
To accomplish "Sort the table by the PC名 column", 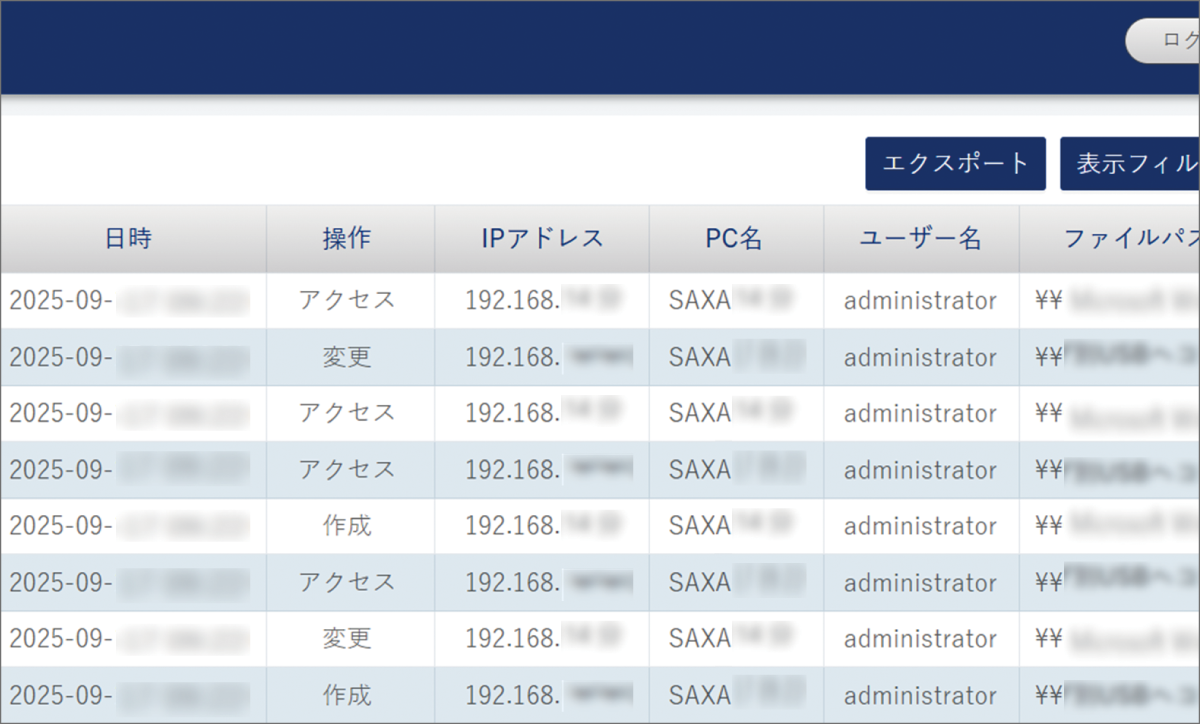I will tap(735, 238).
